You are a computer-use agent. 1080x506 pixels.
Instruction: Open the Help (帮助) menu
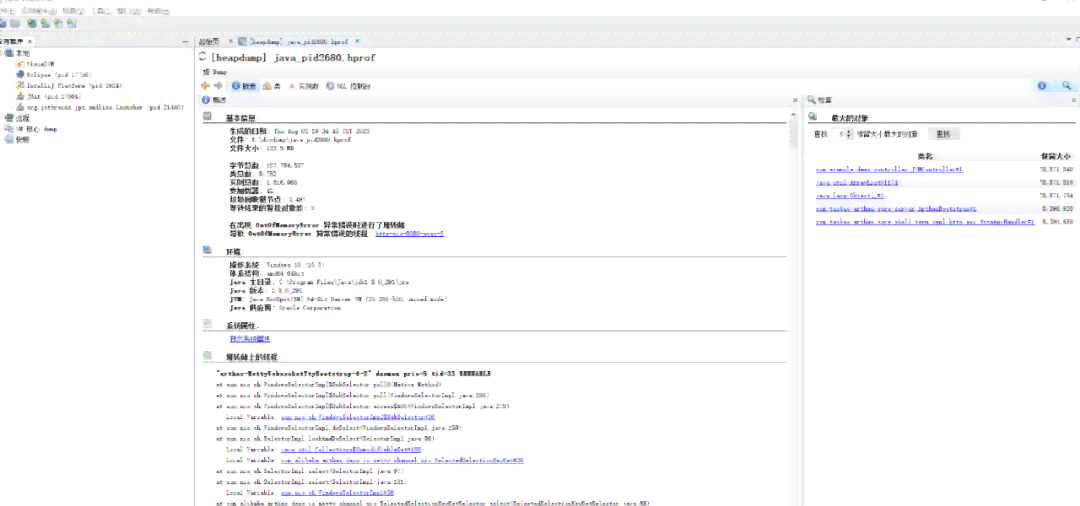(158, 11)
